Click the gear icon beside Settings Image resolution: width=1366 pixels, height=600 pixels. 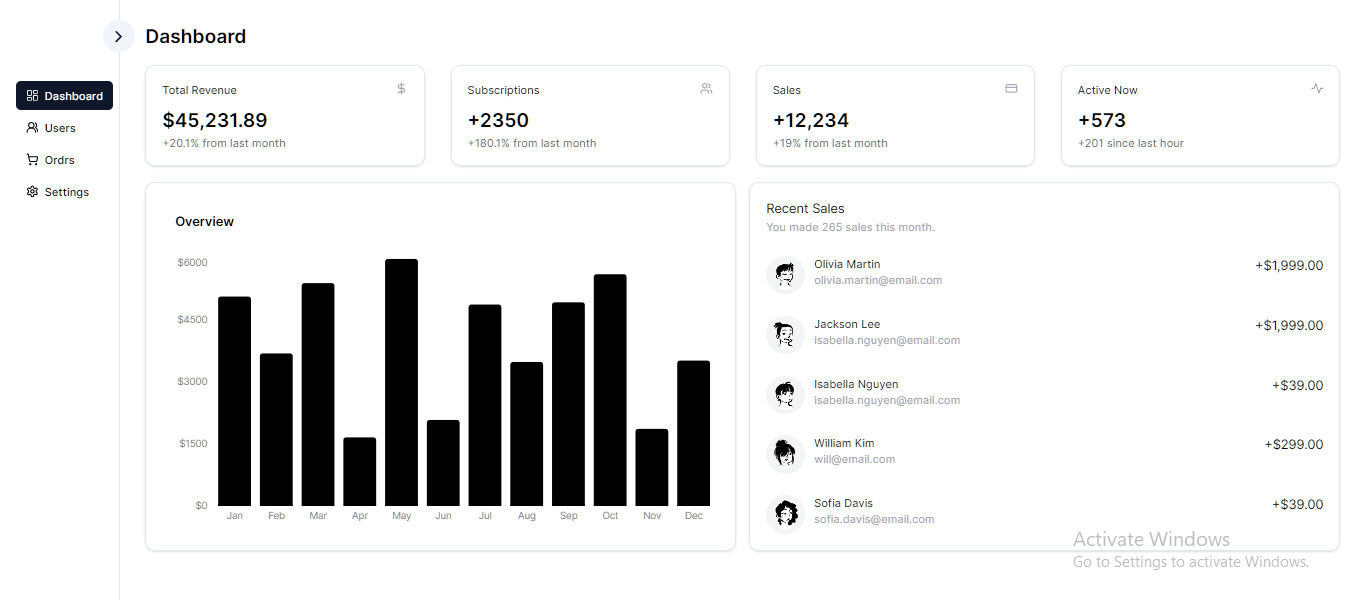[32, 192]
